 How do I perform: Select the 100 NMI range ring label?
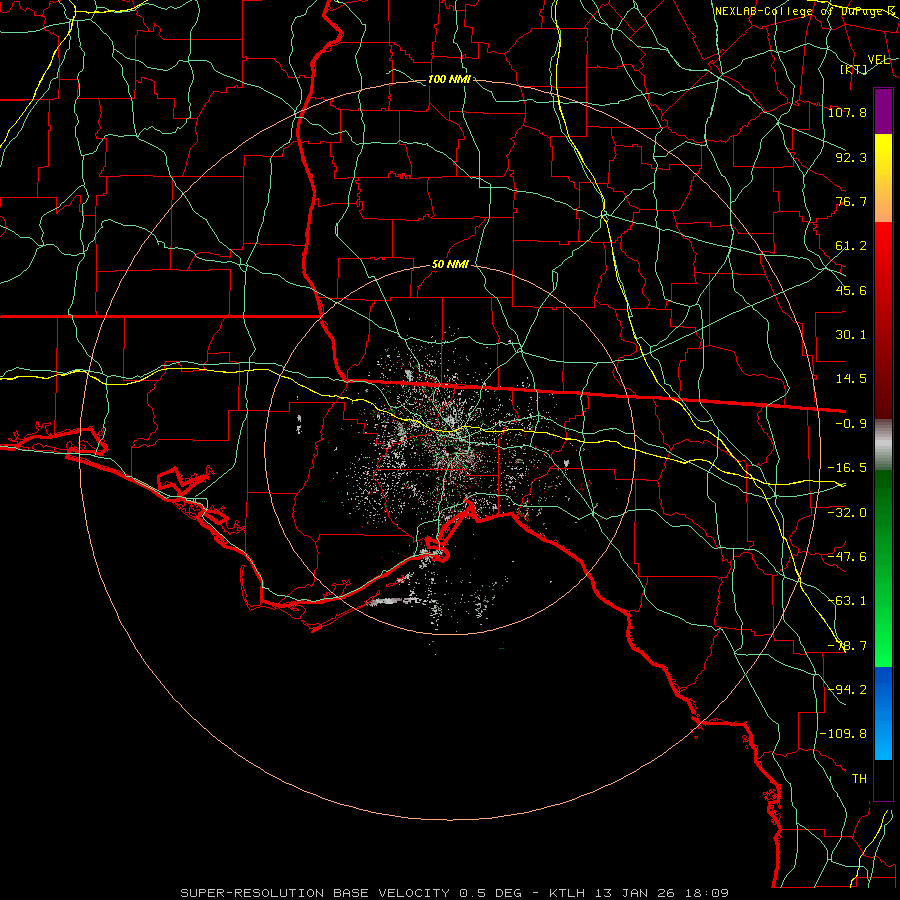click(449, 79)
